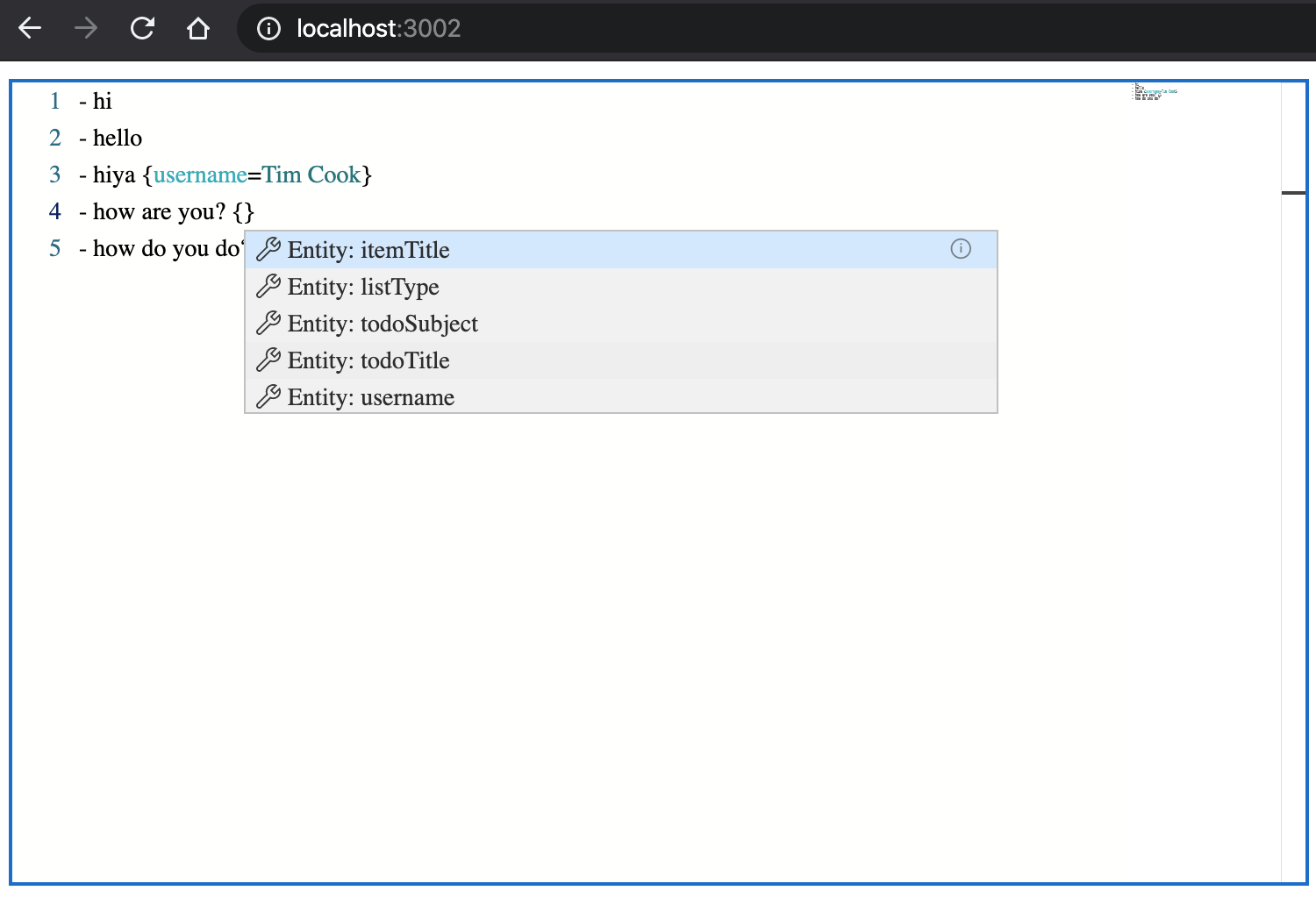This screenshot has width=1316, height=905.
Task: Click the 'how do you do' text
Action: pyautogui.click(x=166, y=248)
